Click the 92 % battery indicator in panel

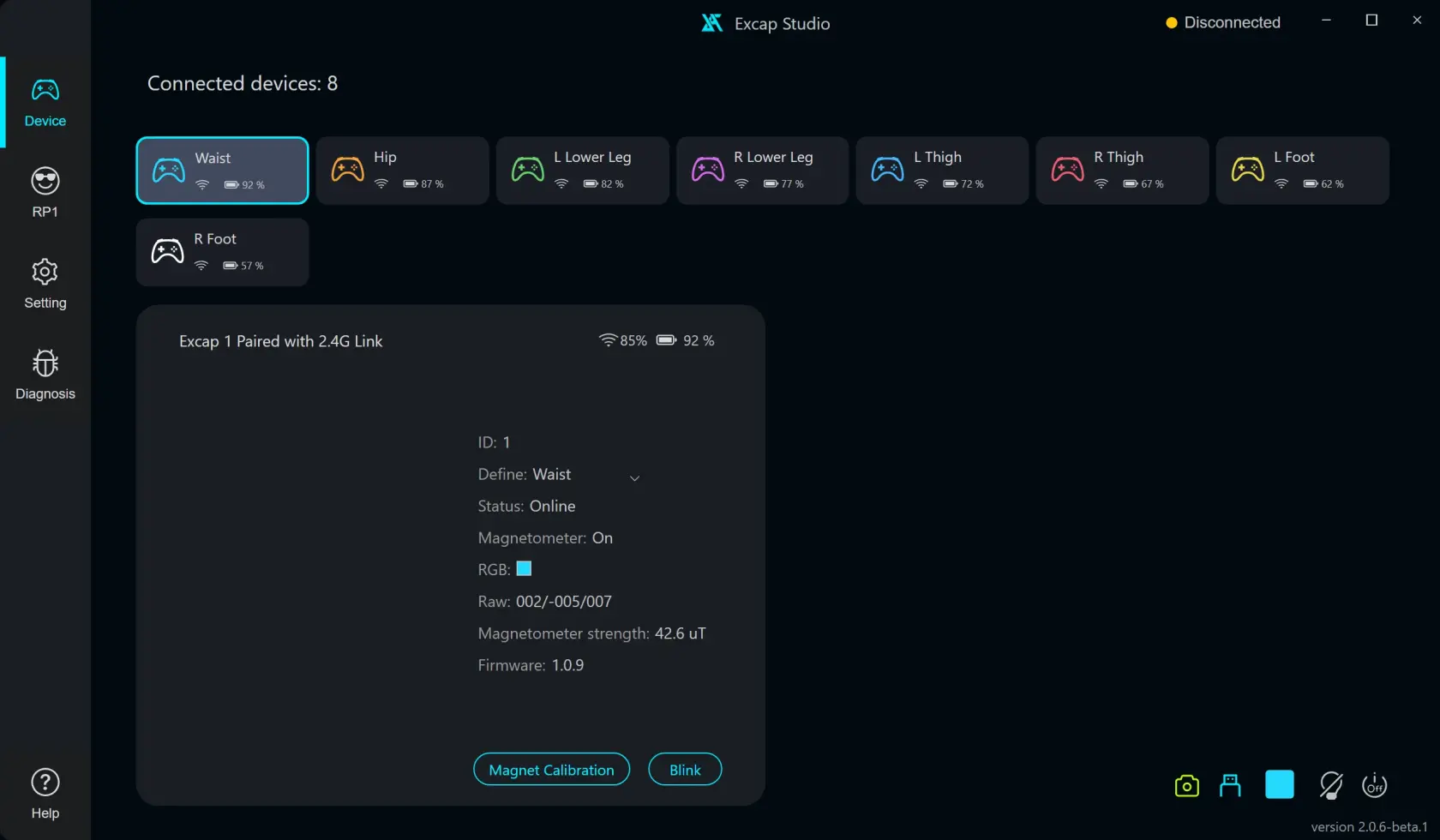click(x=685, y=340)
